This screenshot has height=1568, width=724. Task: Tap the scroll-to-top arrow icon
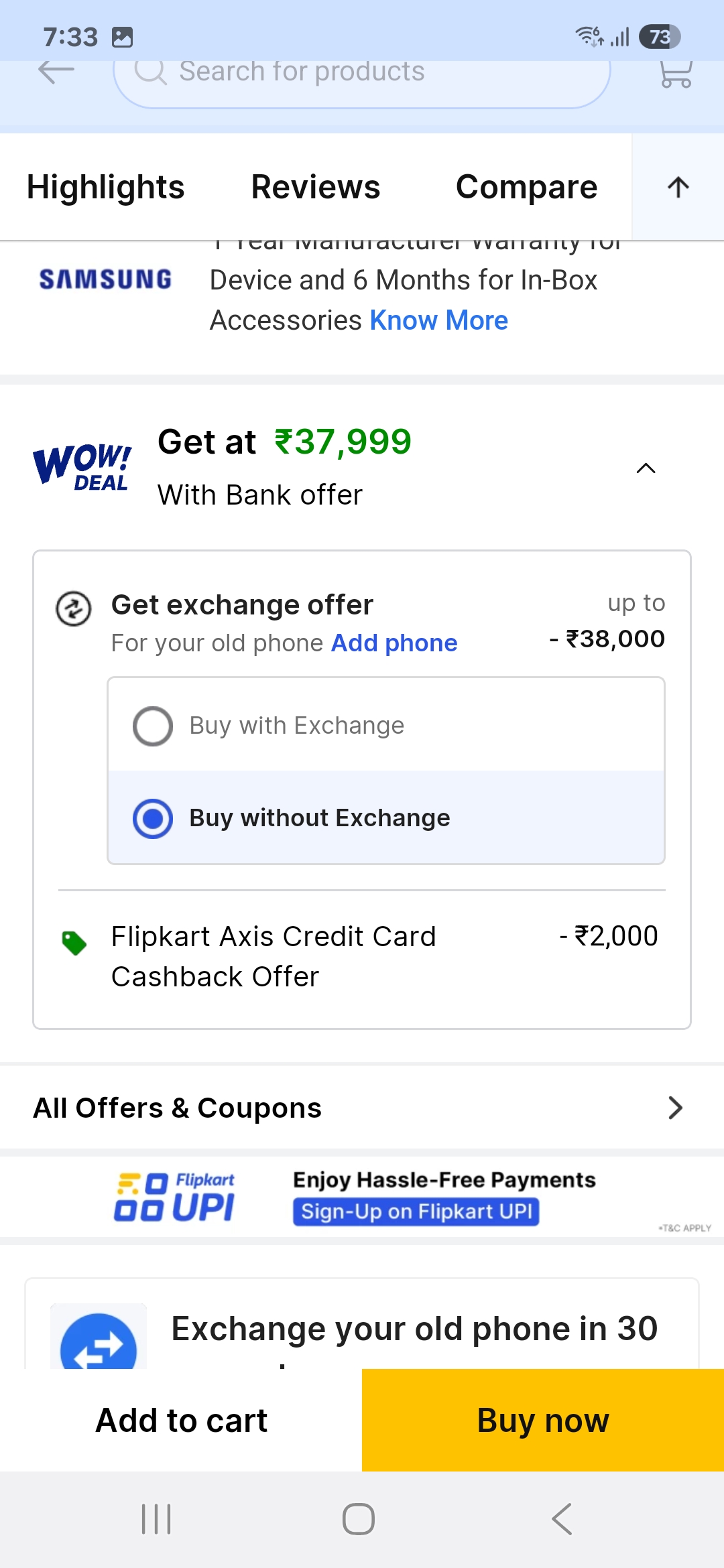(678, 187)
